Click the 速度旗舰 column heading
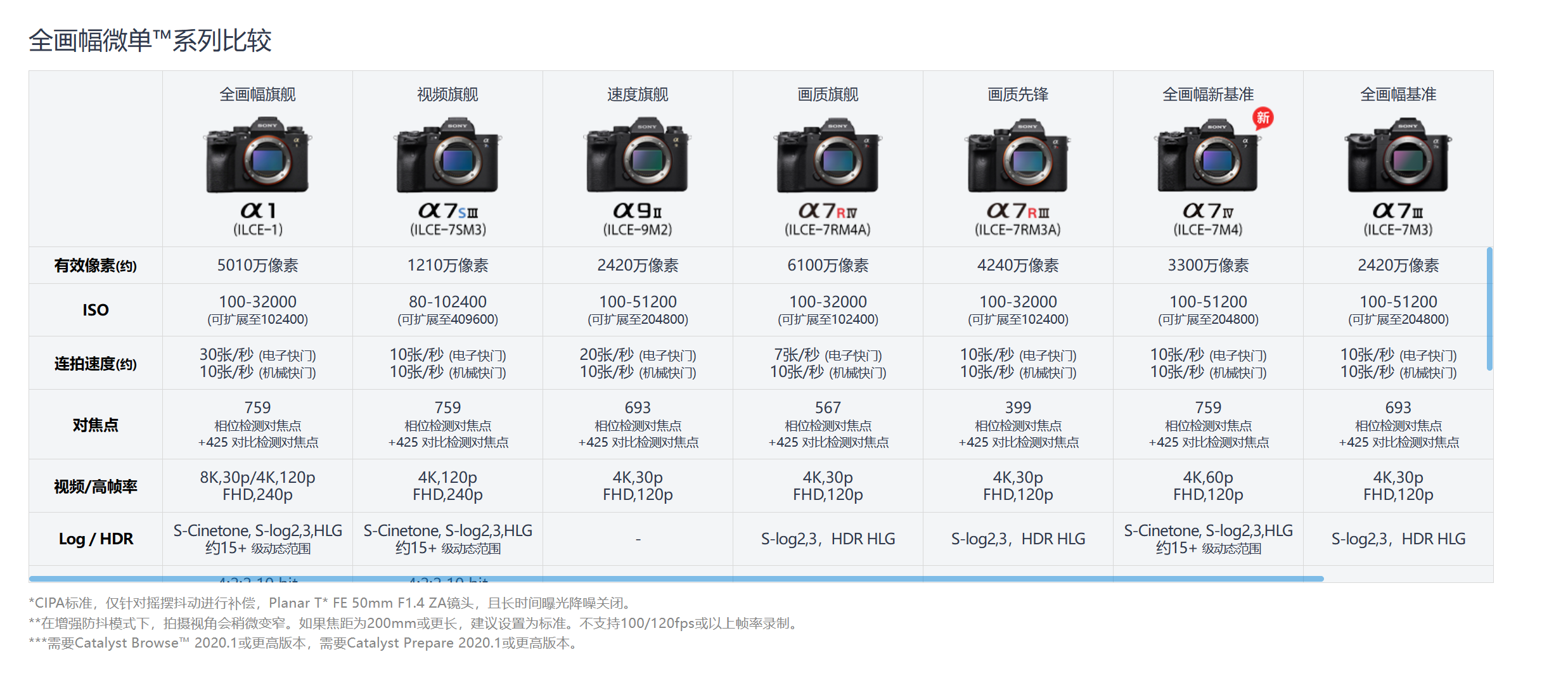Image resolution: width=1568 pixels, height=697 pixels. (x=638, y=94)
